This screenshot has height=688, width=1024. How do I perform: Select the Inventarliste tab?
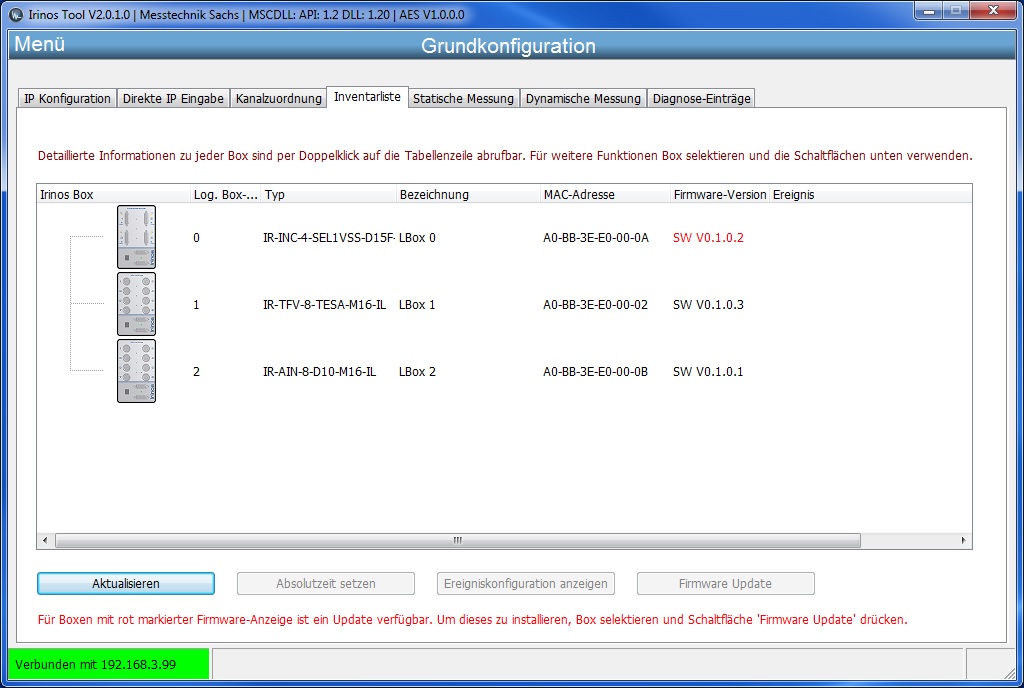367,97
